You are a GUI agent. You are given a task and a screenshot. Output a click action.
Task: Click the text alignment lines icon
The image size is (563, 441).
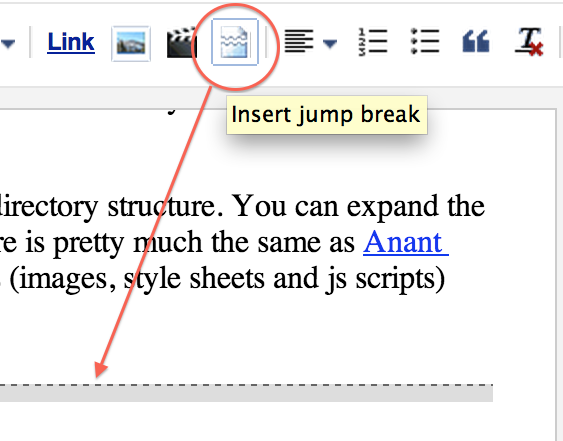[299, 41]
